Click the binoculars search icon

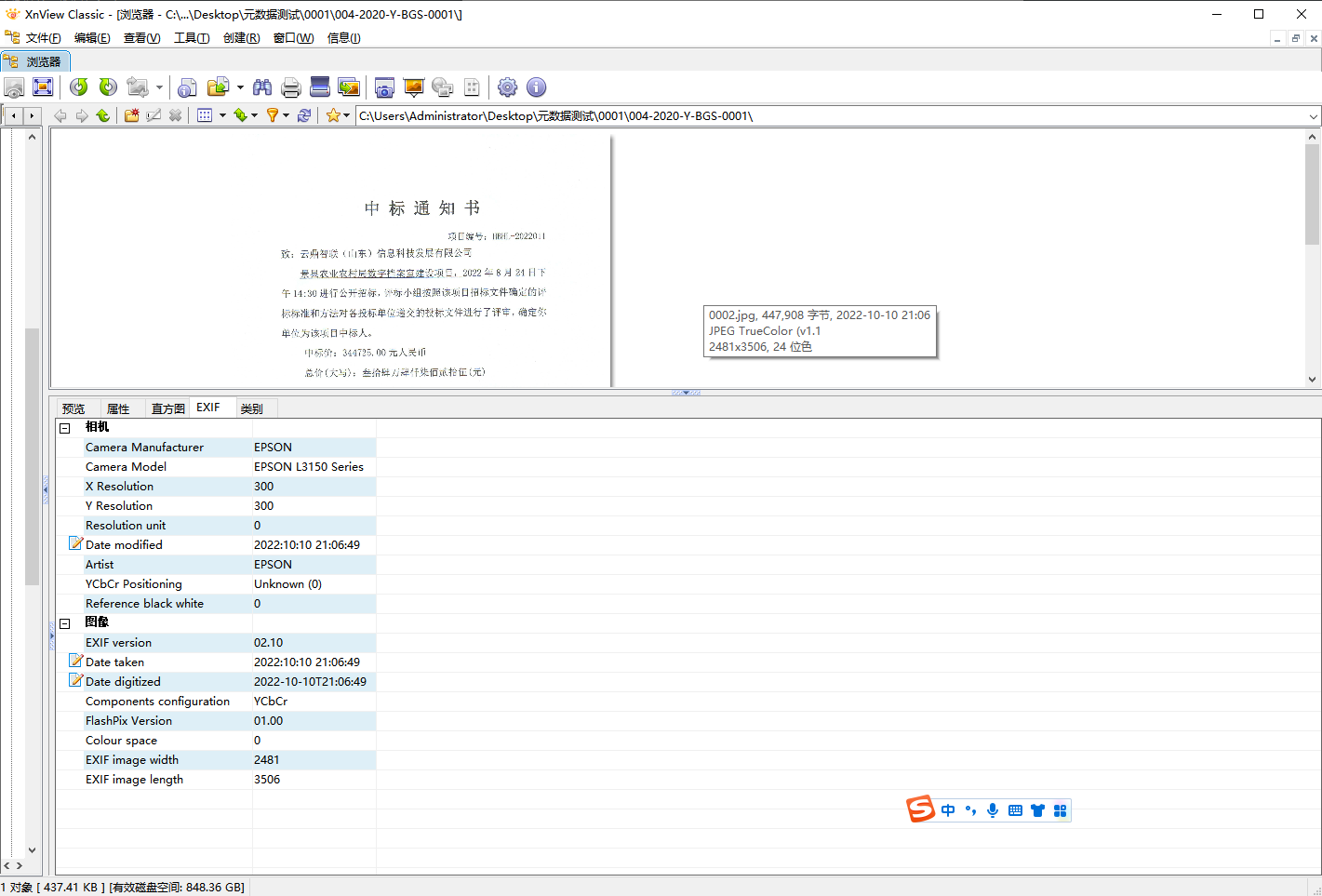click(262, 87)
